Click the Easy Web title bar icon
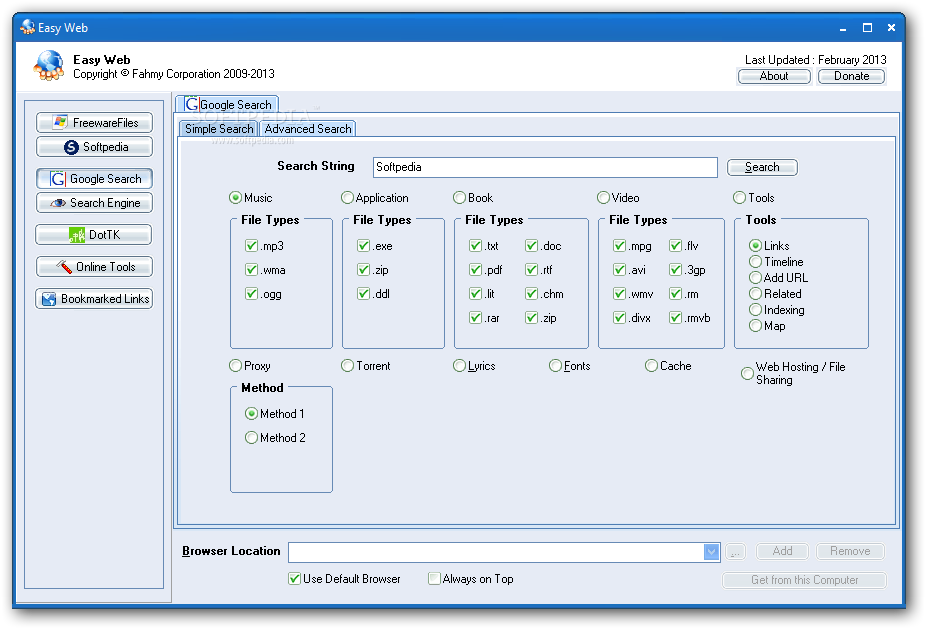The width and height of the screenshot is (926, 629). tap(27, 27)
